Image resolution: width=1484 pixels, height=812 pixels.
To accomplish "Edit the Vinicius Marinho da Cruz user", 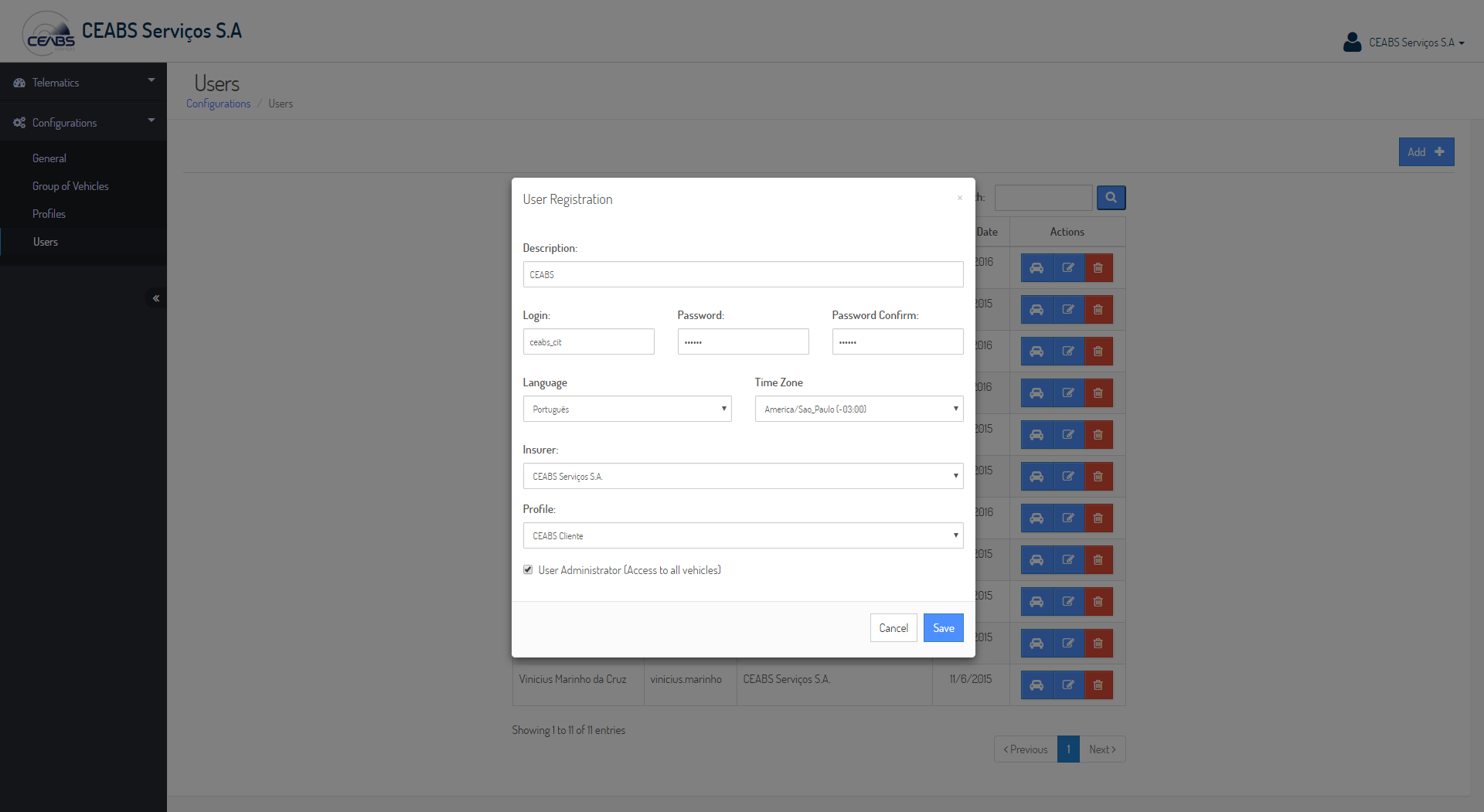I will click(1068, 685).
